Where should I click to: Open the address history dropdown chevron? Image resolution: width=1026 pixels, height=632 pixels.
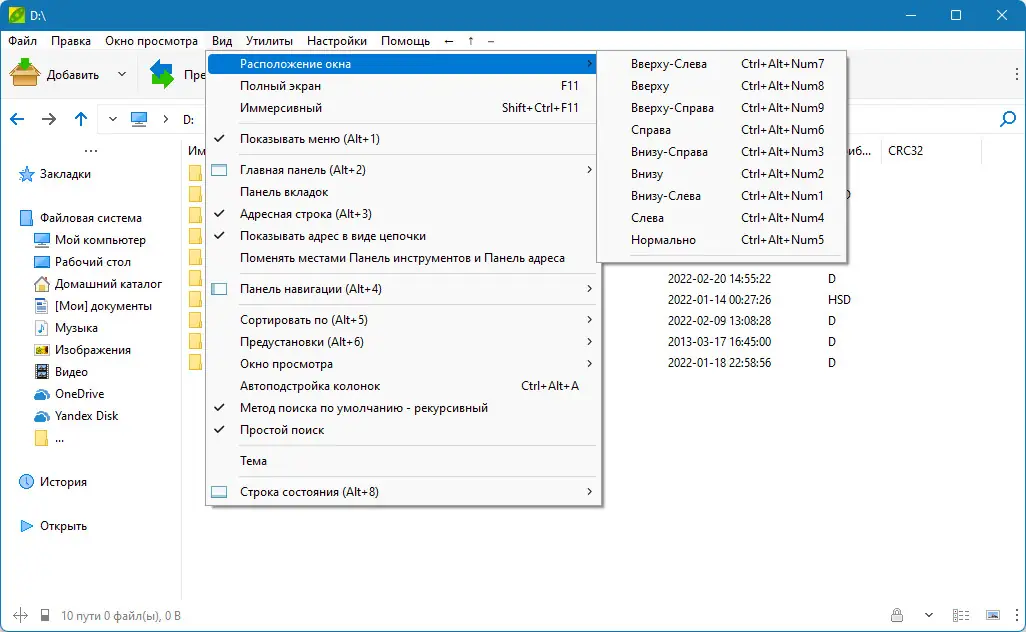[113, 119]
